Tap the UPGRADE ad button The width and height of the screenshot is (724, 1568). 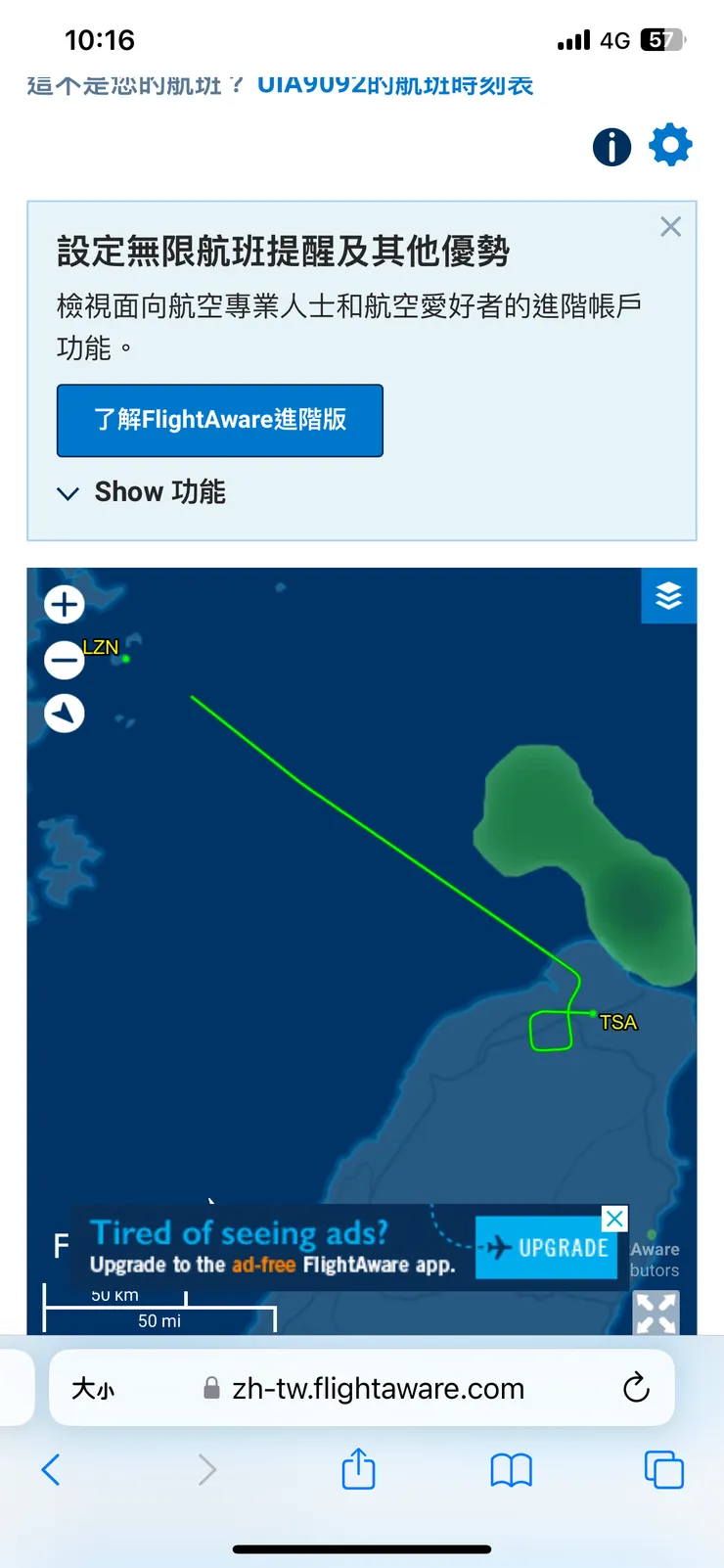click(x=546, y=1248)
